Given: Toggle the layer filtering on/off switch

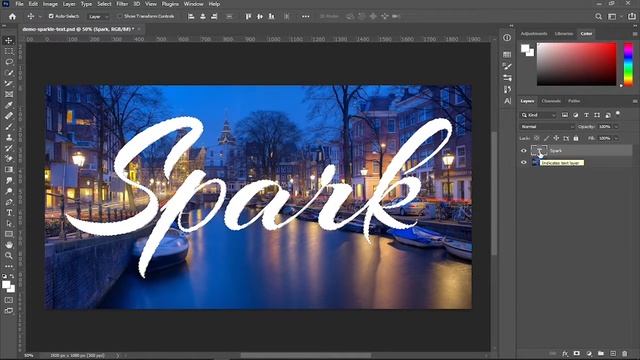Looking at the screenshot, I should 618,113.
